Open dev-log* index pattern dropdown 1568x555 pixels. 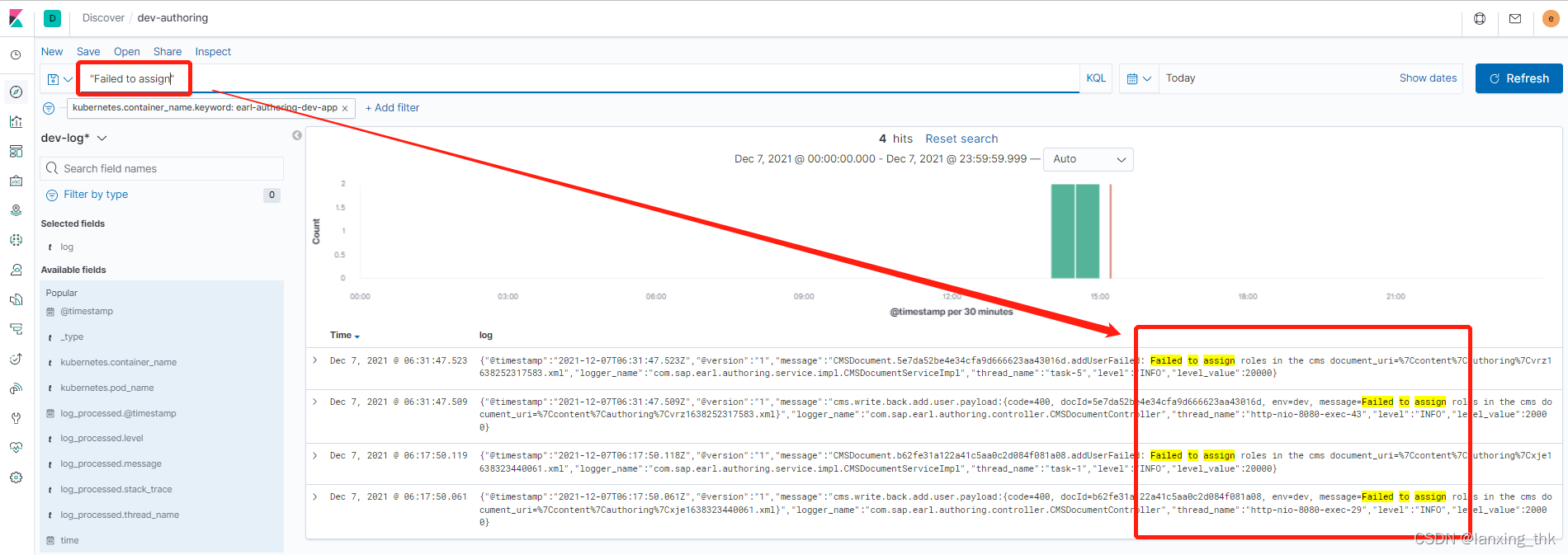74,138
